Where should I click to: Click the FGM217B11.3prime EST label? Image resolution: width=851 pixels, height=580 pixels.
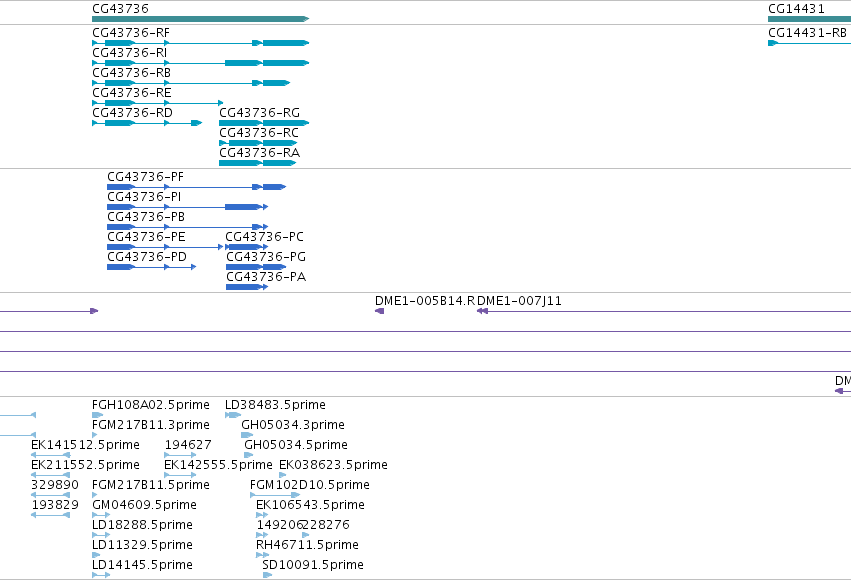[x=151, y=425]
